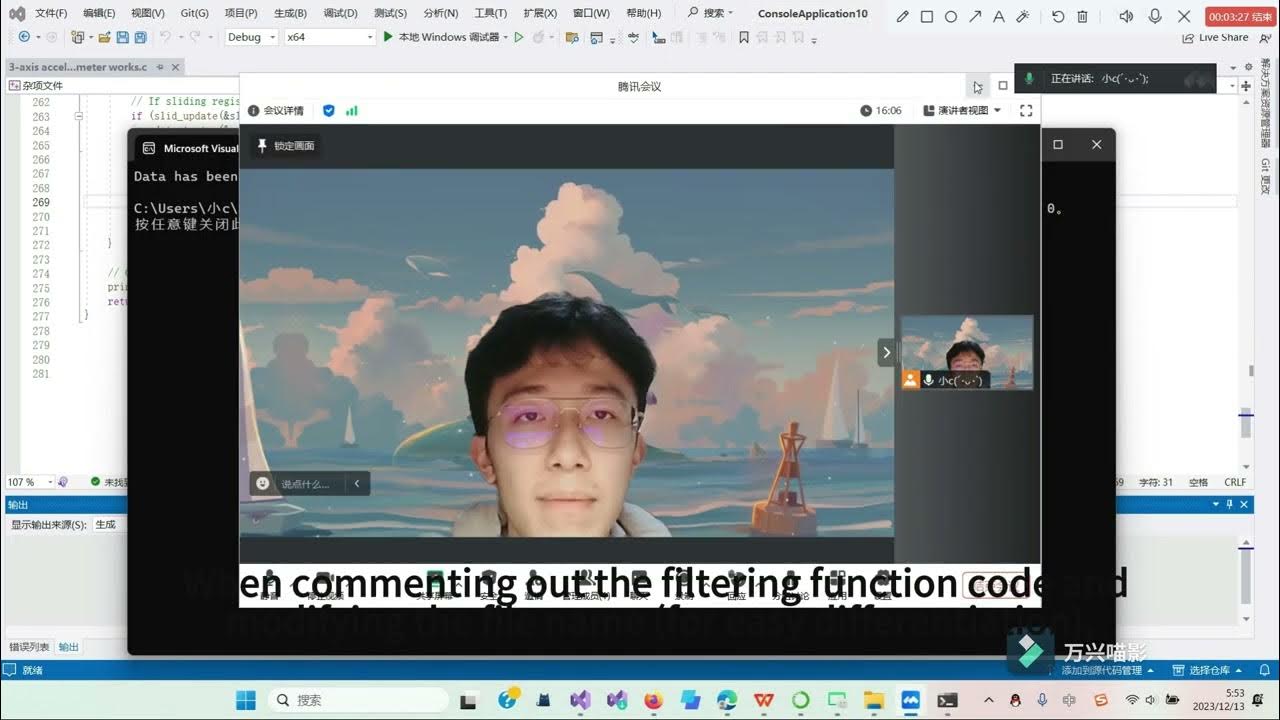Screen dimensions: 1280x720
Task: Select the pencil annotation tool
Action: (x=903, y=16)
